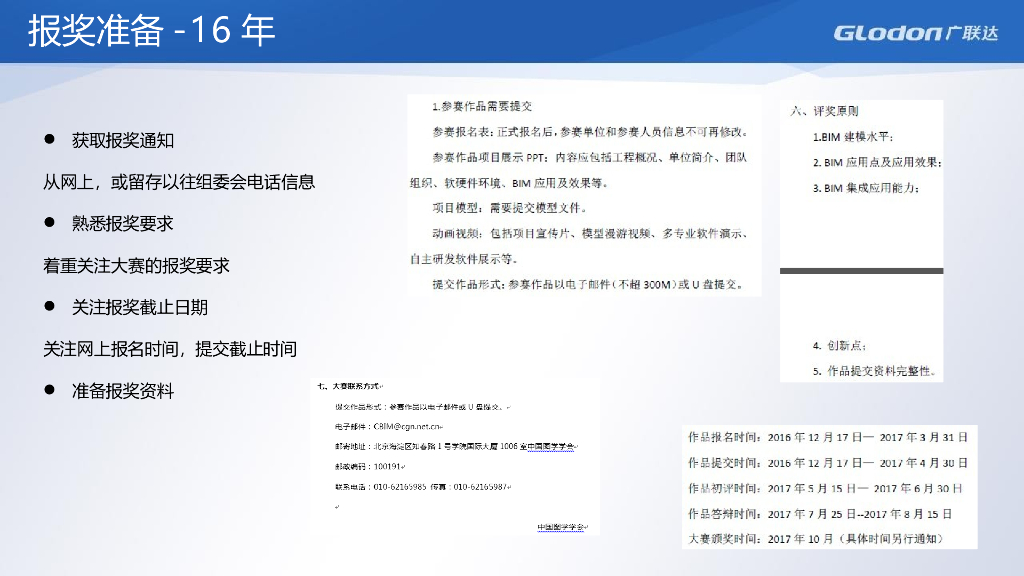Click the item '4. 创新点'
This screenshot has width=1024, height=576.
pos(839,345)
